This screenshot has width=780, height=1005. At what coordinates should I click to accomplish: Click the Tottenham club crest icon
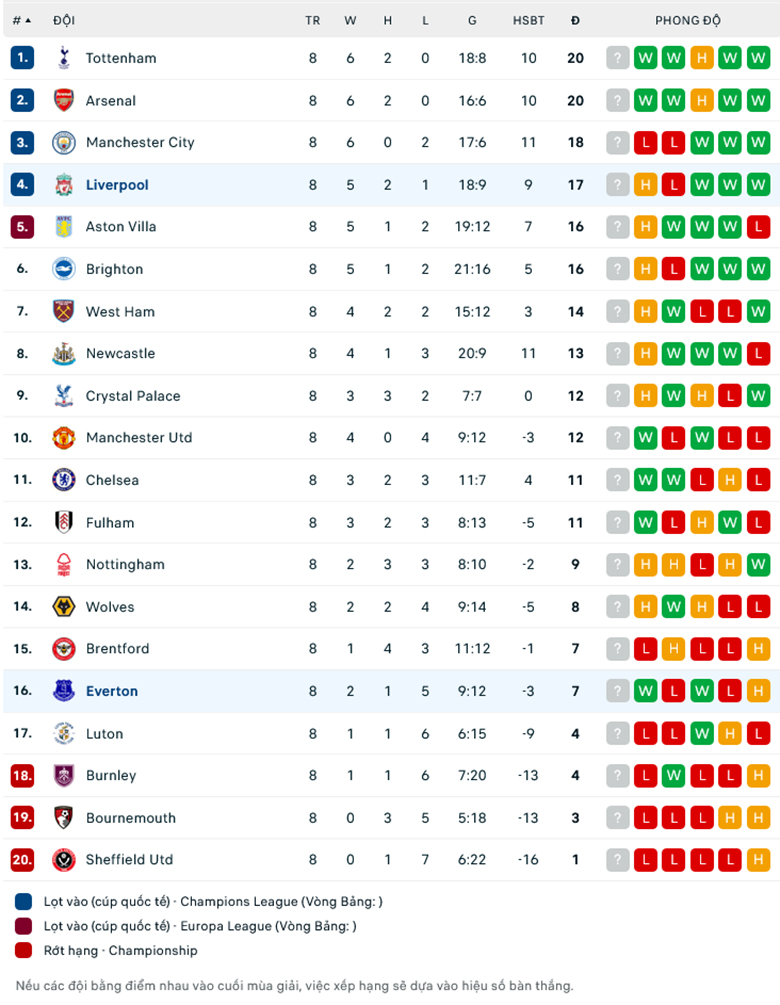(64, 58)
